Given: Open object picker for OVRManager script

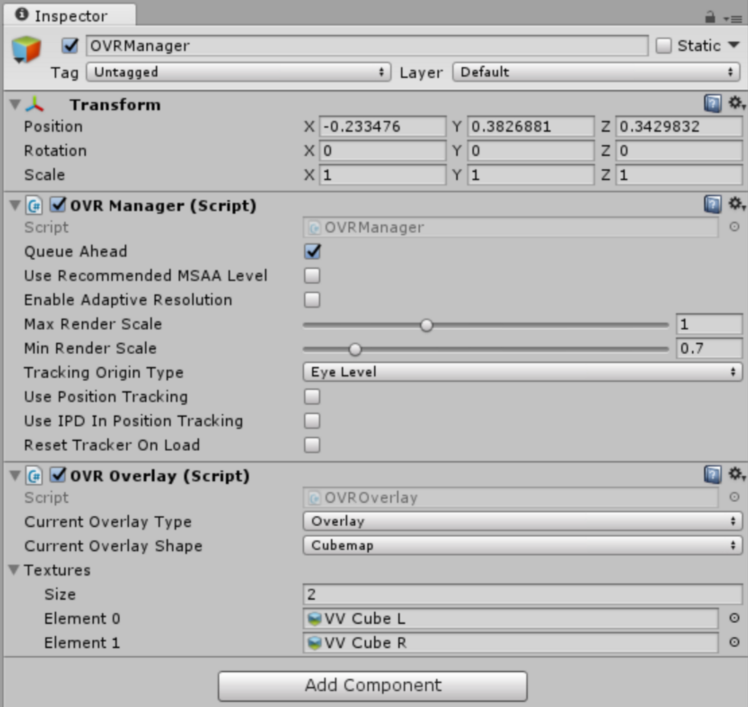Looking at the screenshot, I should [x=734, y=227].
